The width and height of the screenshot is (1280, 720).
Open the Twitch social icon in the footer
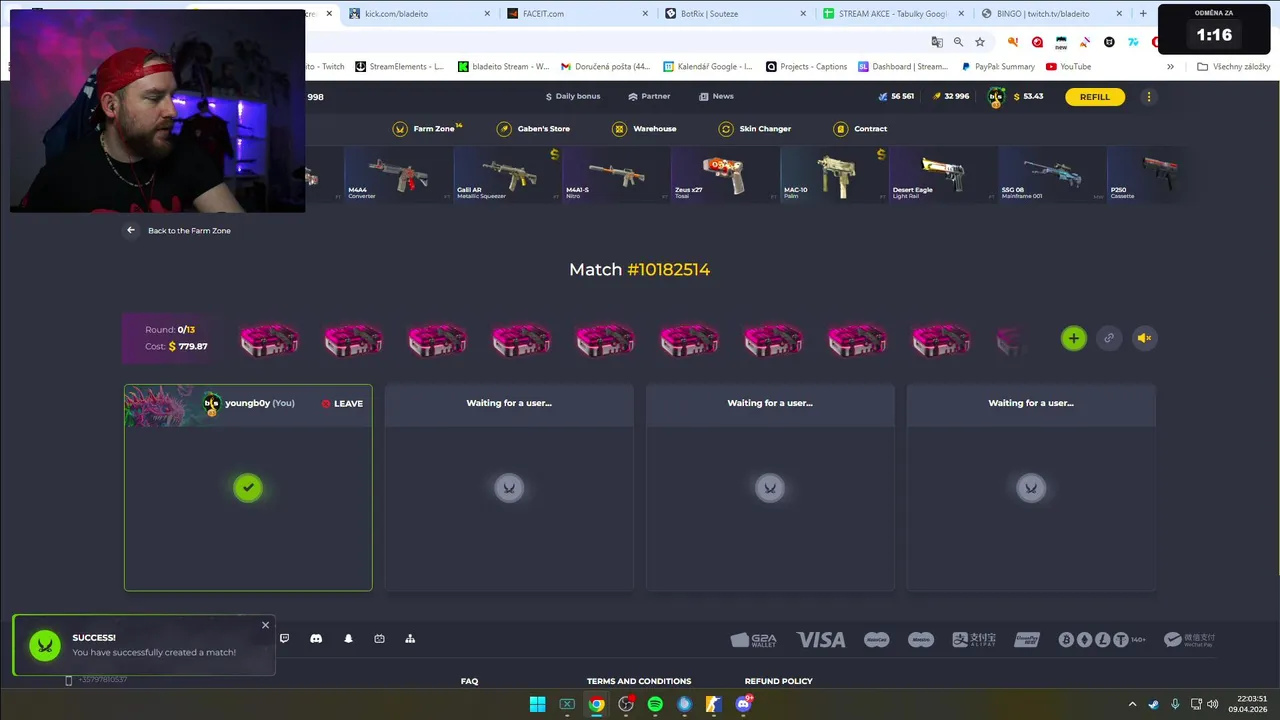coord(284,638)
